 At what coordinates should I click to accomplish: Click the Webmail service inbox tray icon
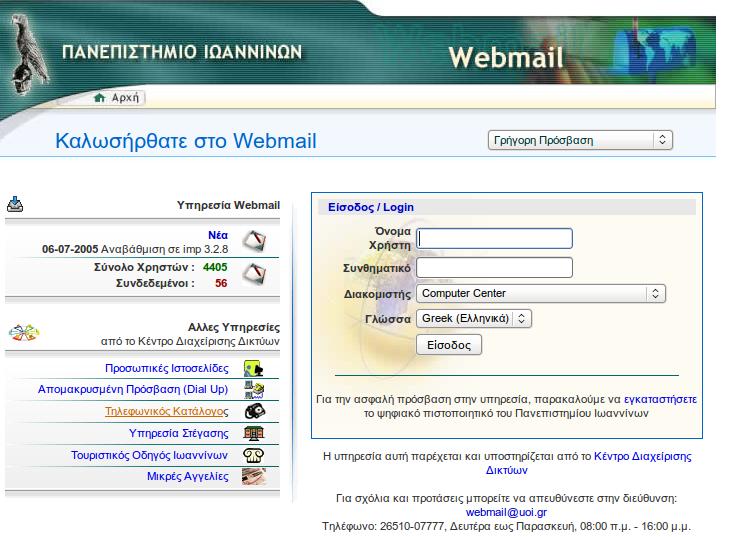[x=15, y=204]
